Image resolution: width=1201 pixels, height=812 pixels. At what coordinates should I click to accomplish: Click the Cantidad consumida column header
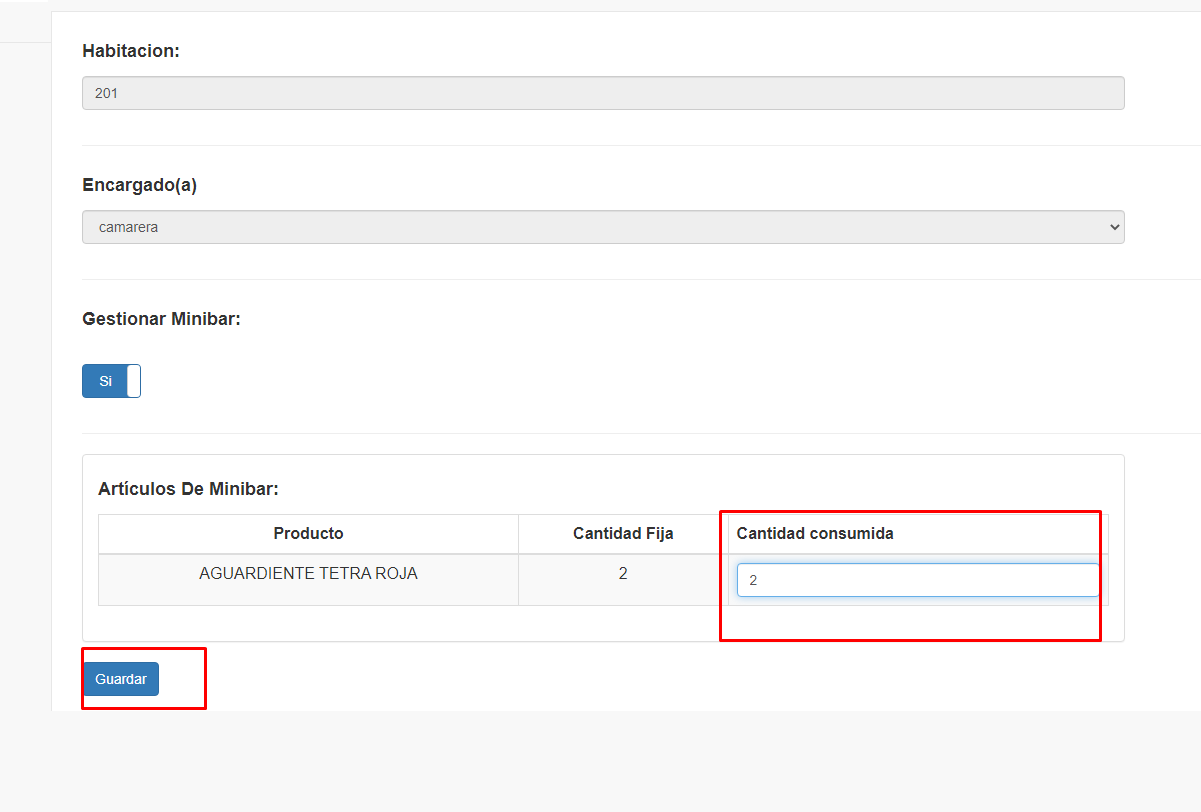(815, 534)
